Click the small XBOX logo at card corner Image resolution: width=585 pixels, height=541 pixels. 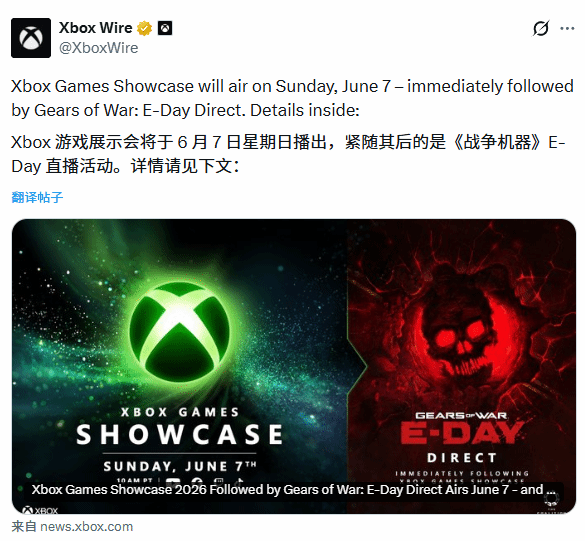click(40, 510)
